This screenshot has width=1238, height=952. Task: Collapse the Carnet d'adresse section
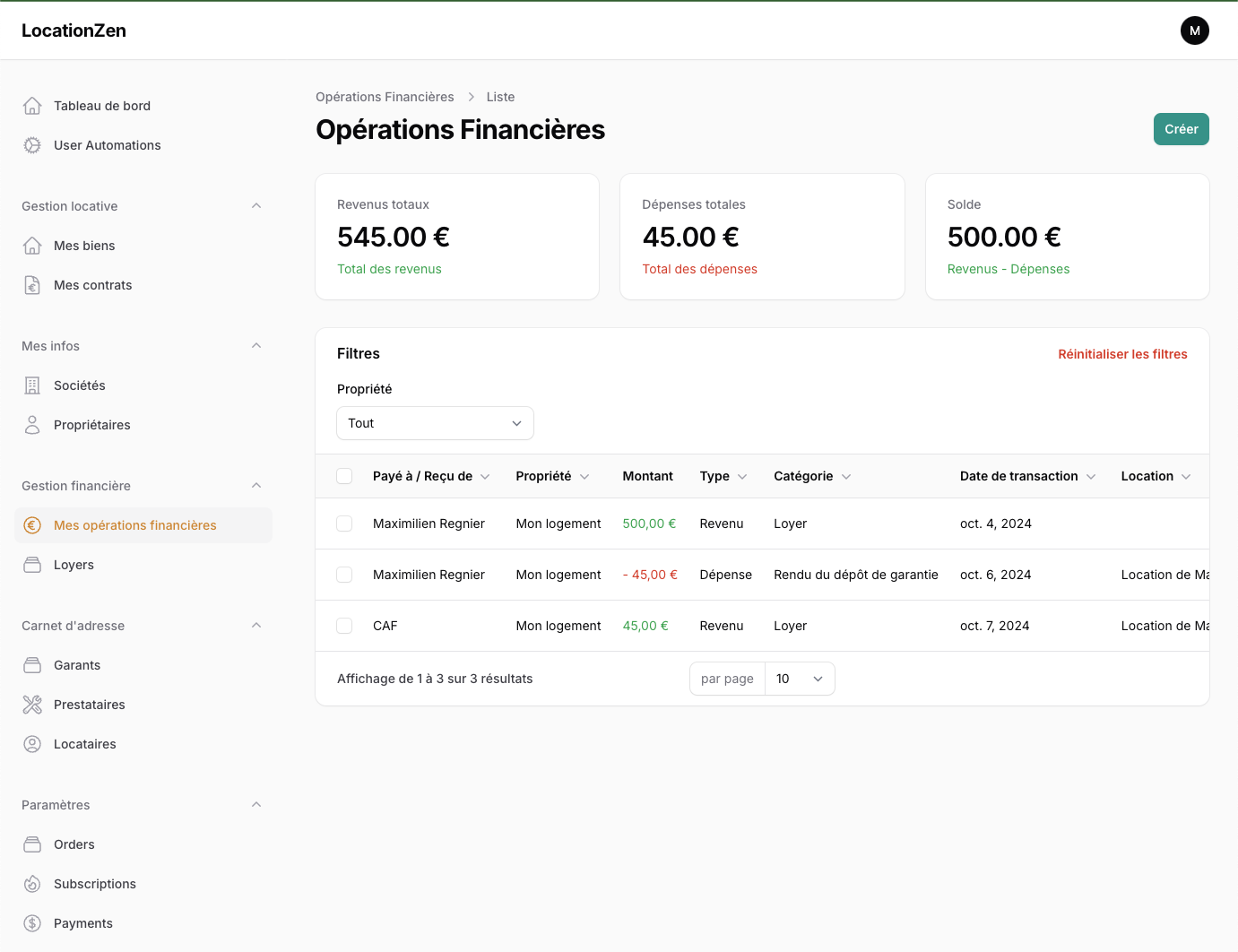click(x=256, y=626)
